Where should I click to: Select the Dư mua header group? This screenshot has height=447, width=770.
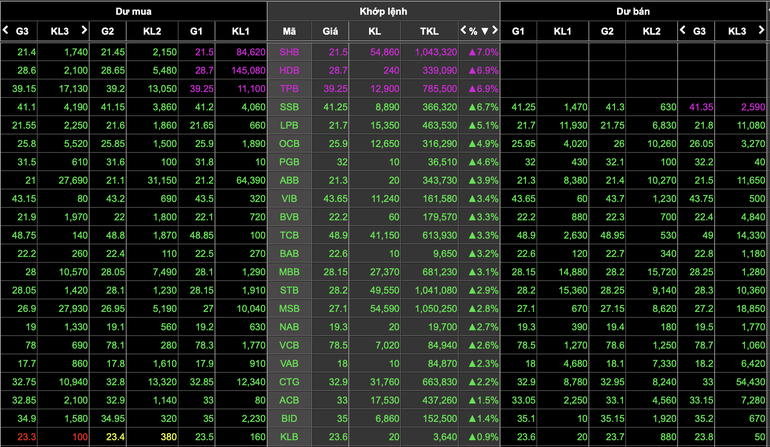pyautogui.click(x=134, y=11)
